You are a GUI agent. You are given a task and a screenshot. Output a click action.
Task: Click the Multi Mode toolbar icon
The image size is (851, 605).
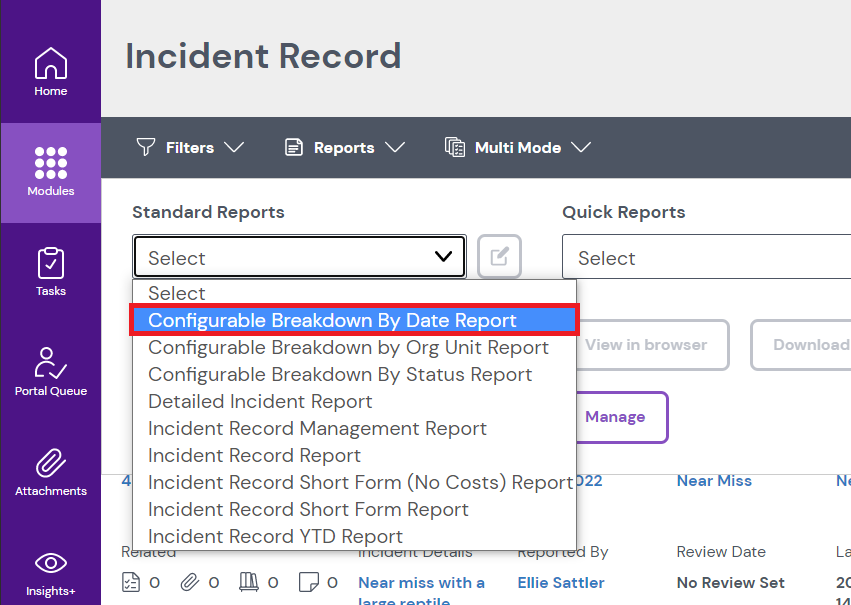455,147
